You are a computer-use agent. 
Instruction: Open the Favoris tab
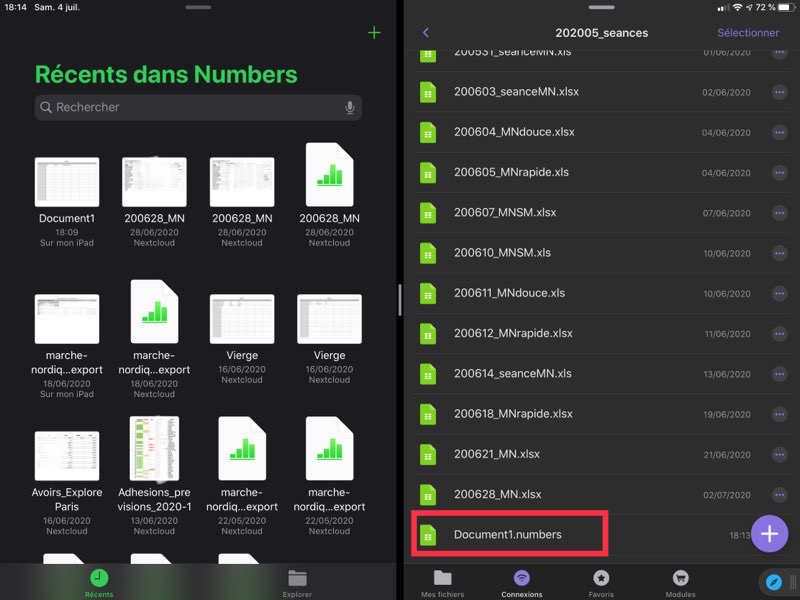[x=601, y=583]
